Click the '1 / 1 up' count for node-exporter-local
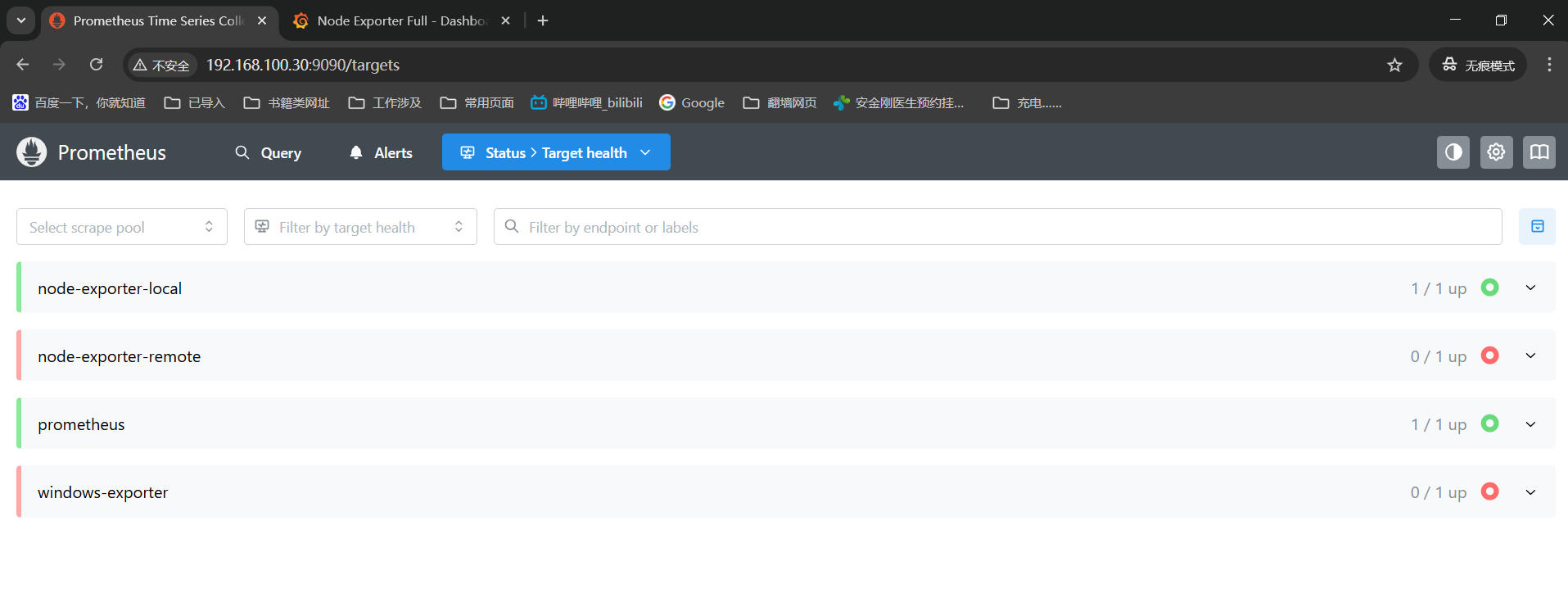1568x607 pixels. (x=1439, y=288)
